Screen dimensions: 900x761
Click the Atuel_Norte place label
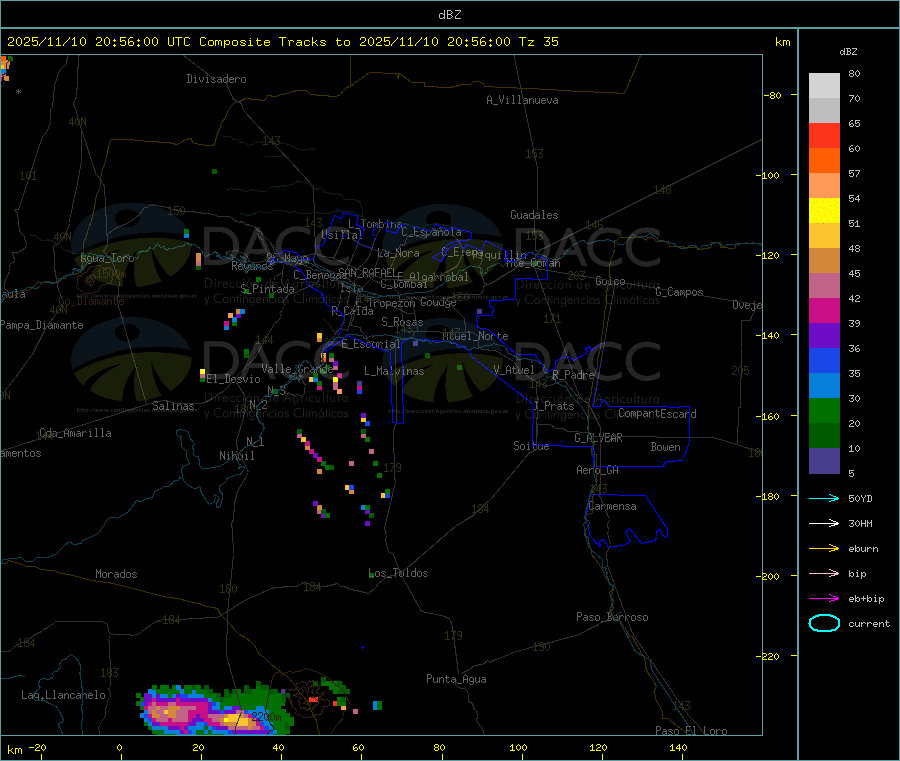click(475, 336)
